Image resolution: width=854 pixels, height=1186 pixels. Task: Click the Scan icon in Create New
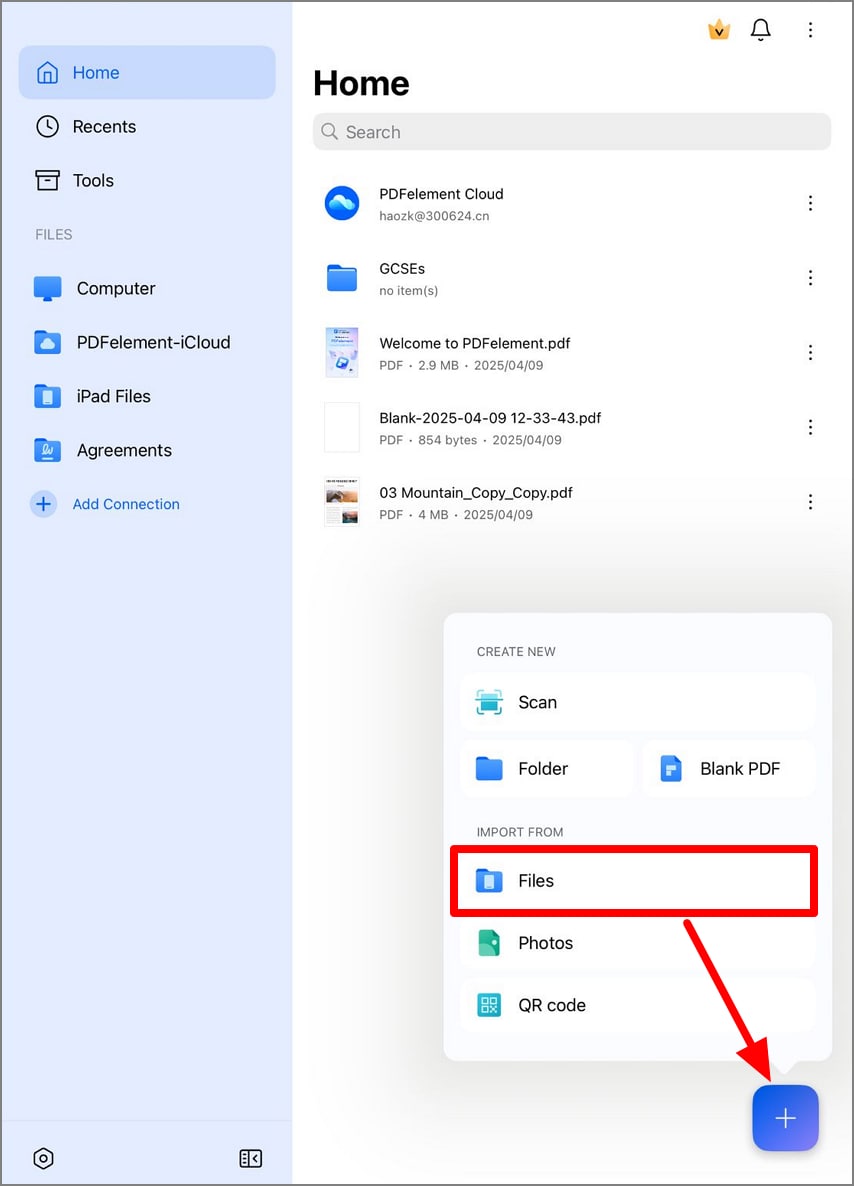tap(489, 702)
